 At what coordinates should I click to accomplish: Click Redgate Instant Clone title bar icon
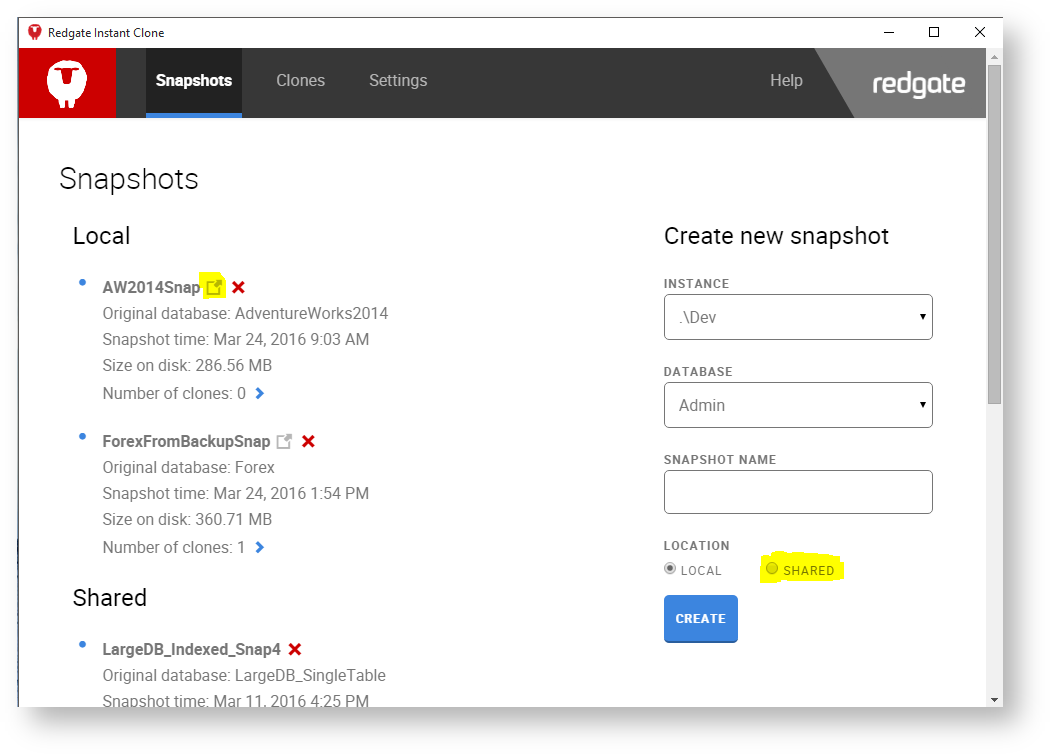point(35,32)
